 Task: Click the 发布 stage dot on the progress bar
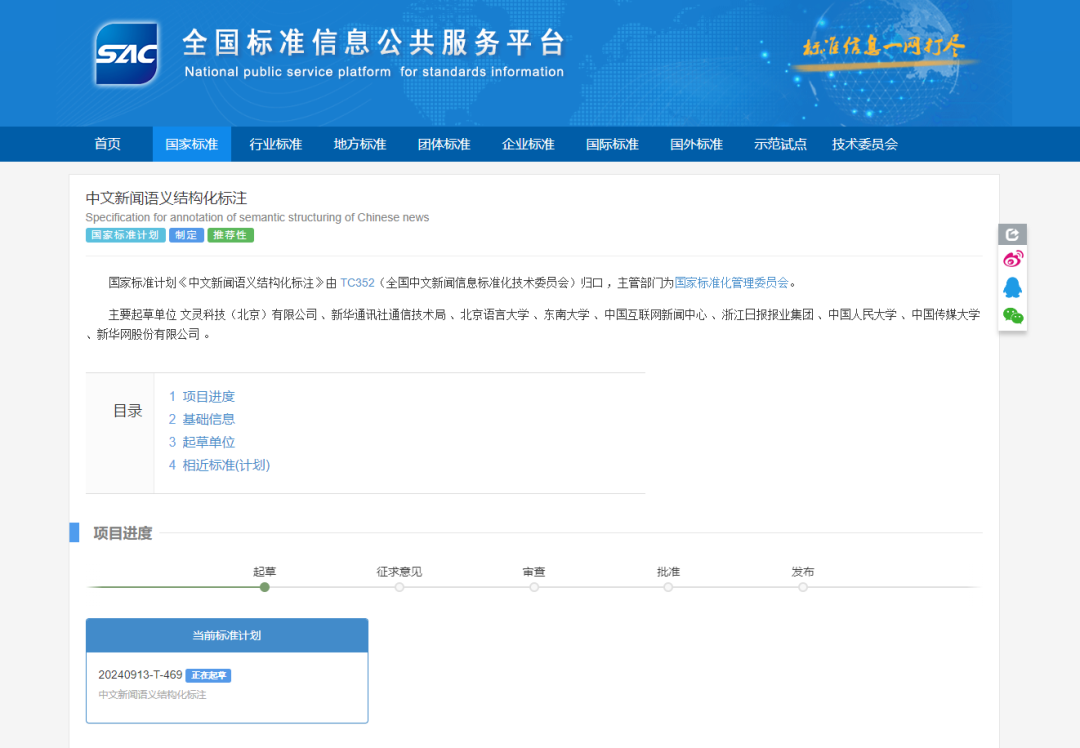click(x=802, y=587)
